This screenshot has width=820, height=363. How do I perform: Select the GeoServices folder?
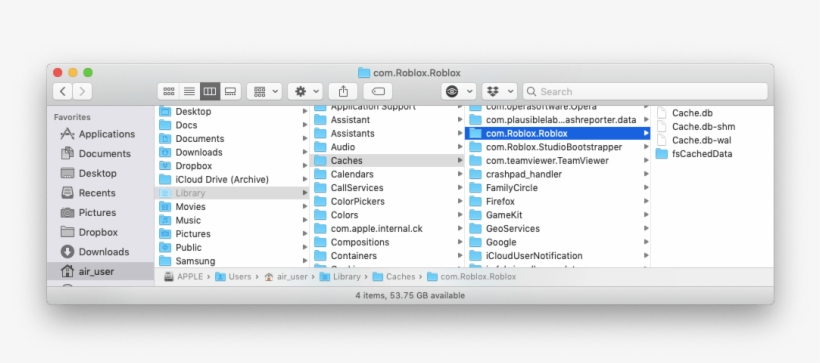pyautogui.click(x=557, y=229)
